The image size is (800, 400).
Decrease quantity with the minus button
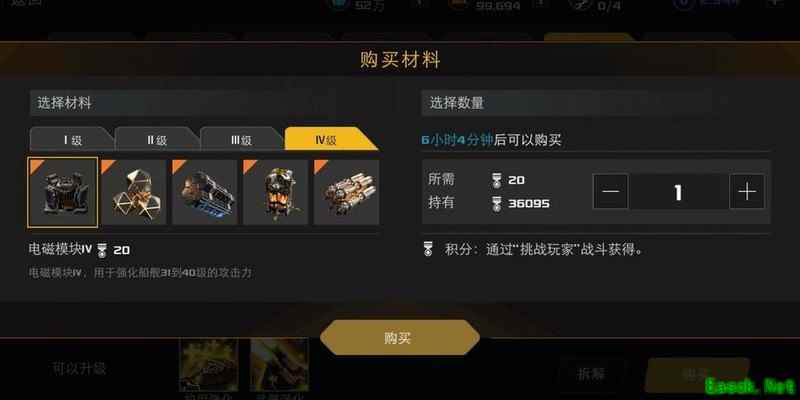tap(610, 192)
